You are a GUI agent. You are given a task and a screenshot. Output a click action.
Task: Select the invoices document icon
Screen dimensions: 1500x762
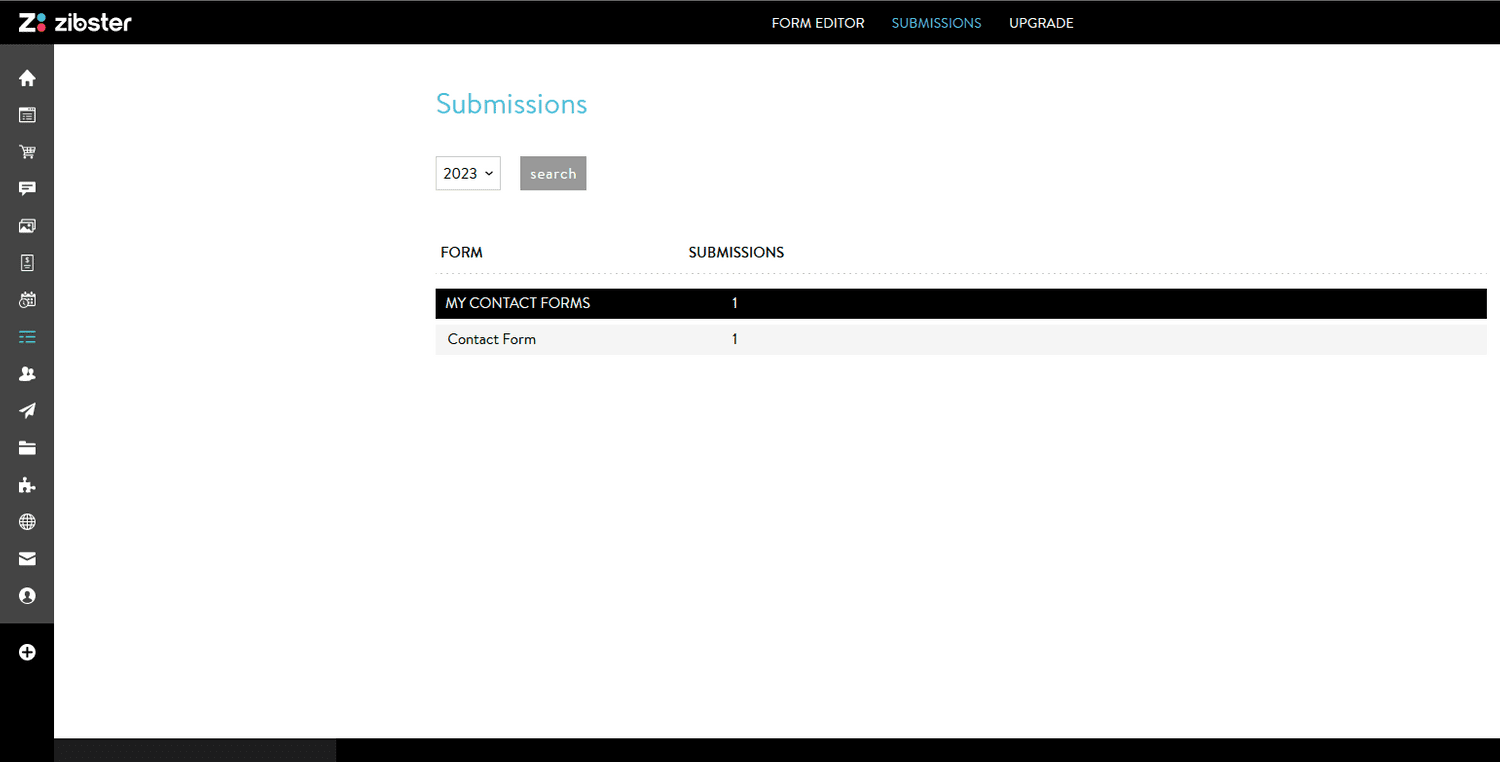[x=27, y=262]
